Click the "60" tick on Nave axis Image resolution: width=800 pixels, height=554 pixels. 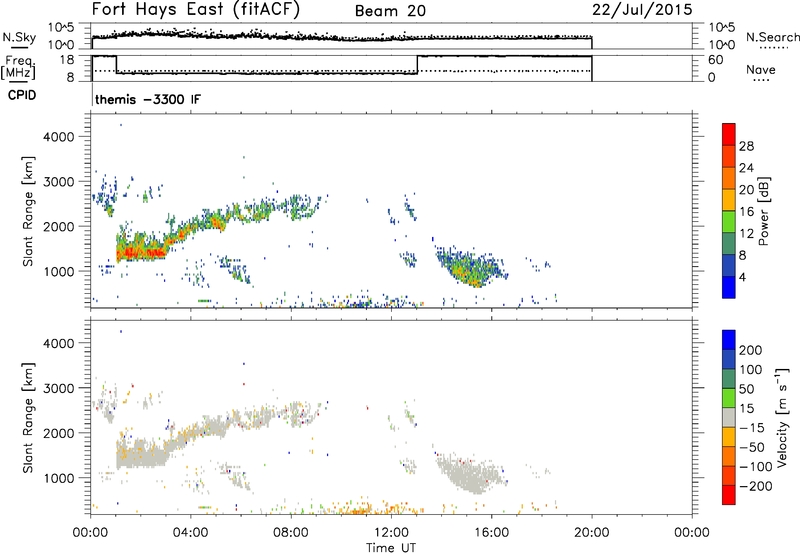[715, 60]
